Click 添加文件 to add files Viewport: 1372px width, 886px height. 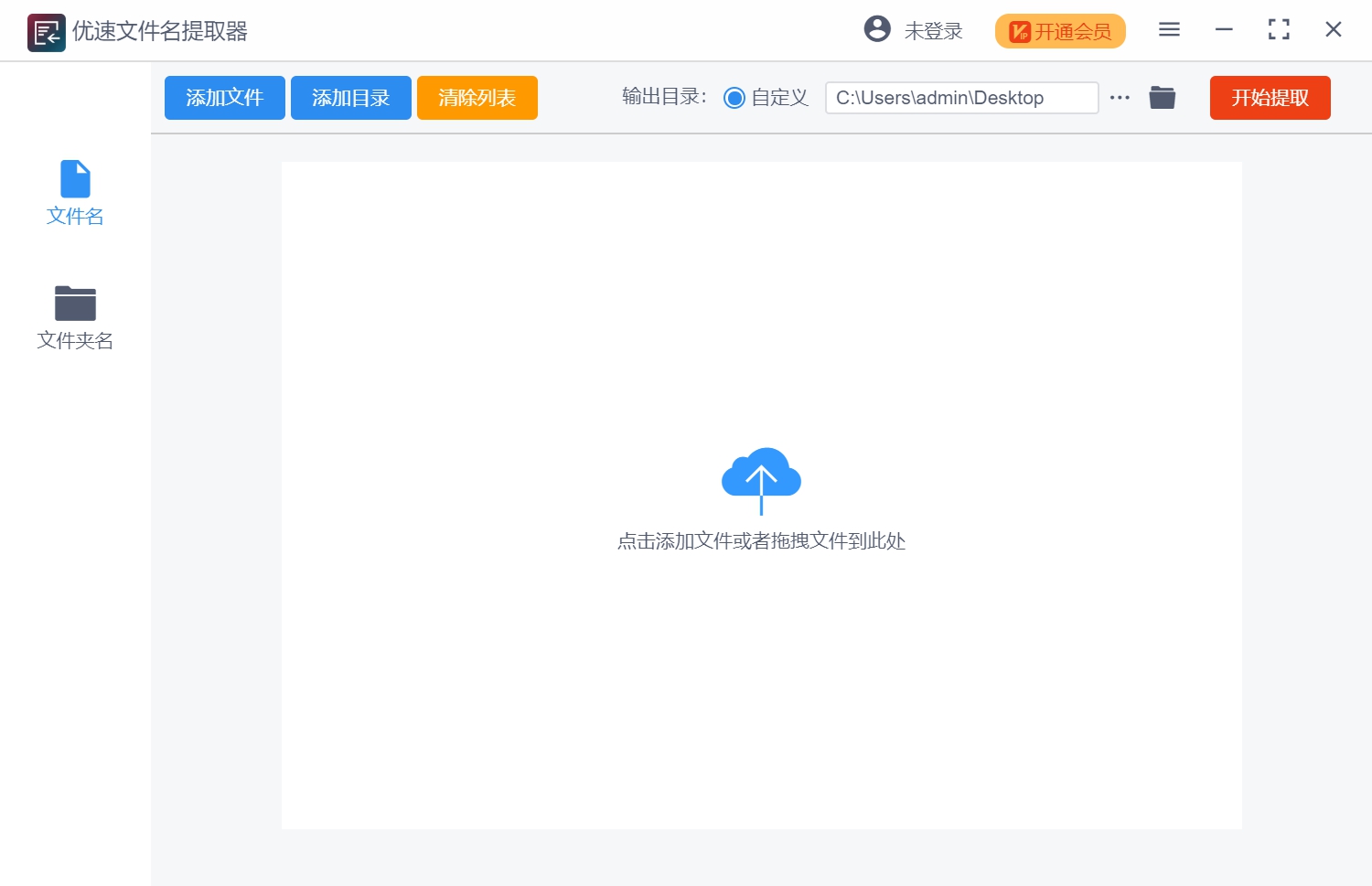[224, 97]
